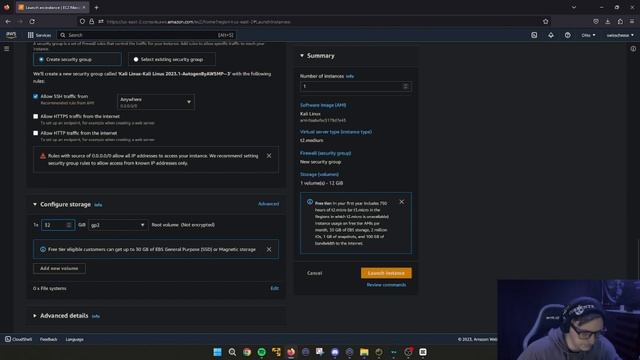Click the CloudShell icon in the footer
The width and height of the screenshot is (640, 360).
tap(8, 339)
